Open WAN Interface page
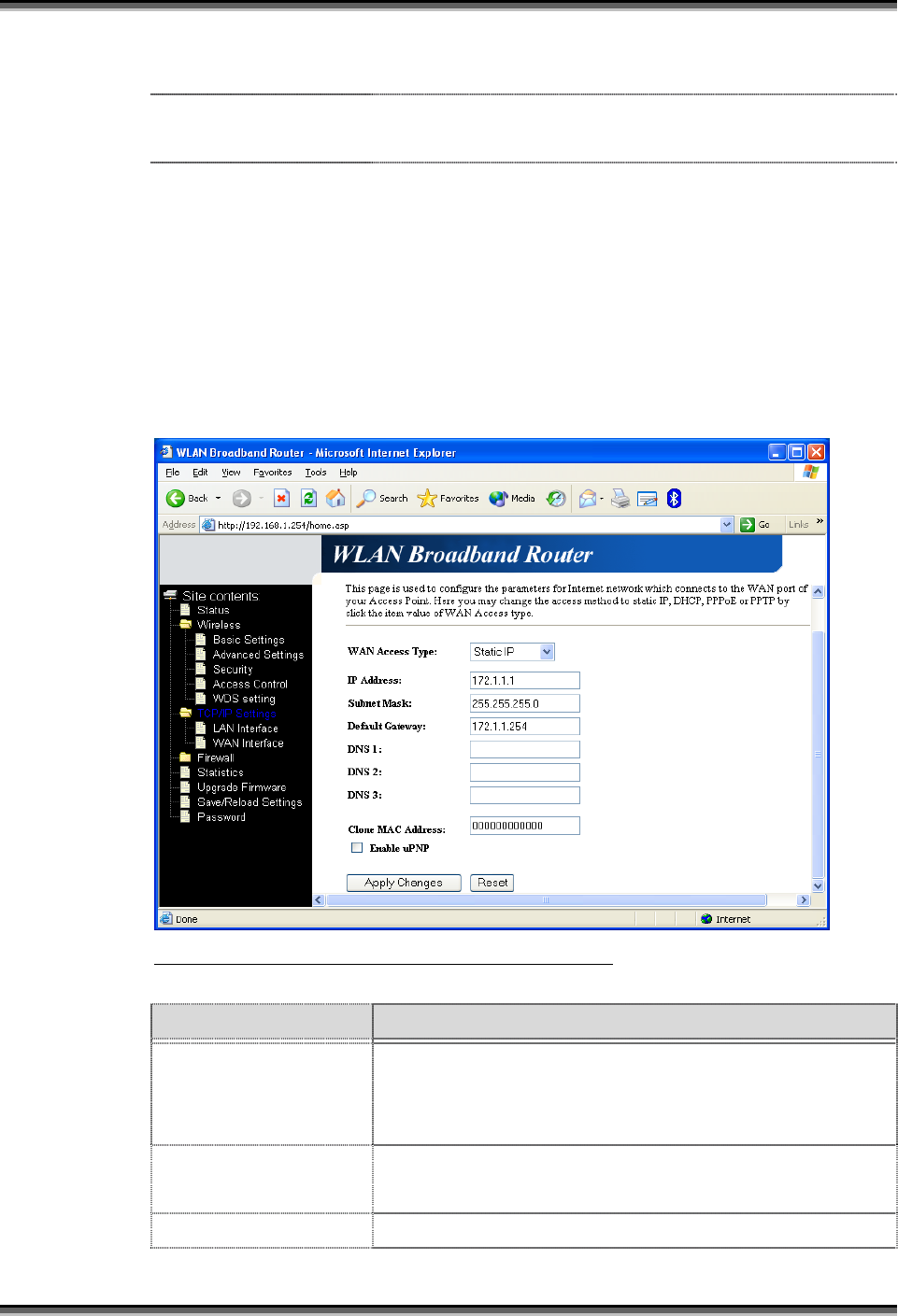898x1316 pixels. click(x=249, y=743)
